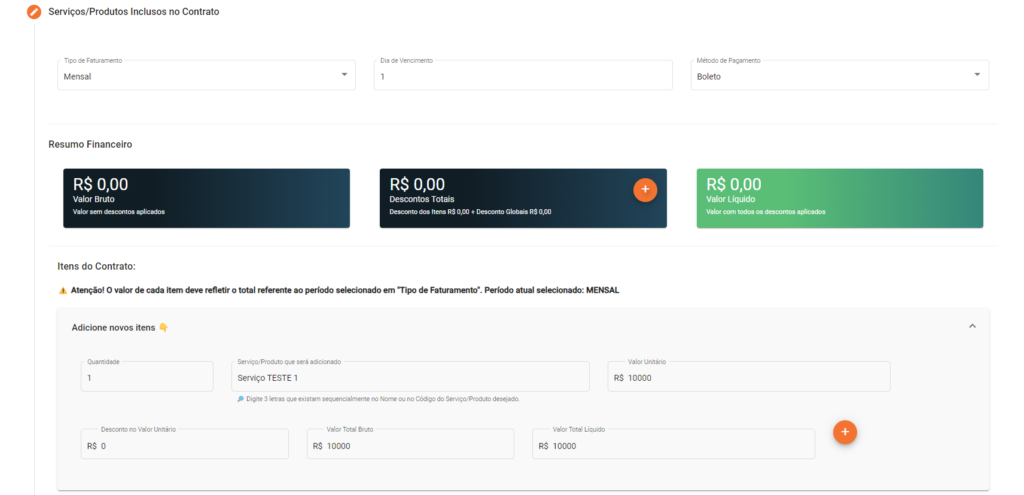The width and height of the screenshot is (1024, 495).
Task: Add discount via plus button on Descontos Totais
Action: pos(645,189)
